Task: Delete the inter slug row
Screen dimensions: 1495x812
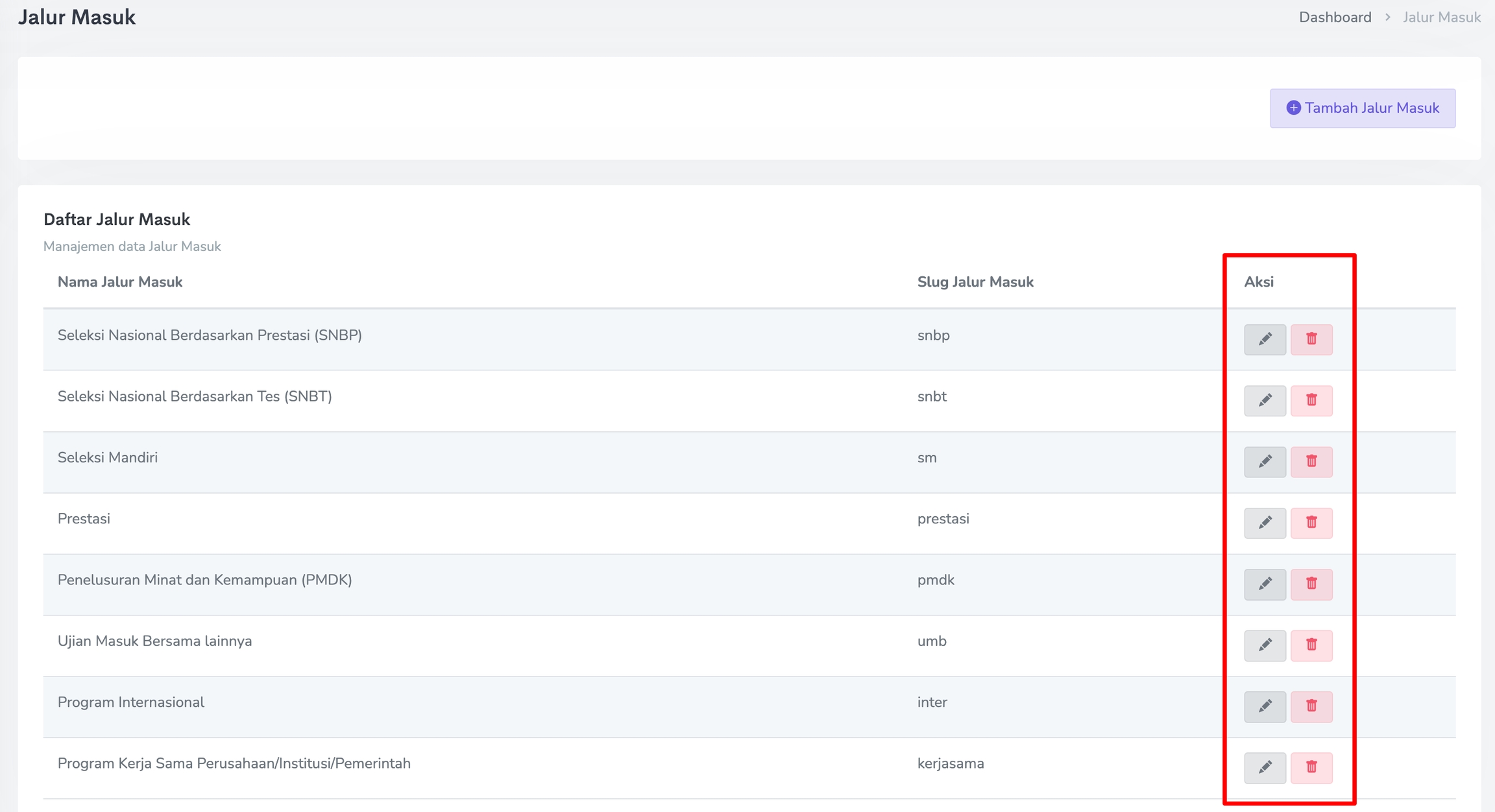Action: point(1311,706)
